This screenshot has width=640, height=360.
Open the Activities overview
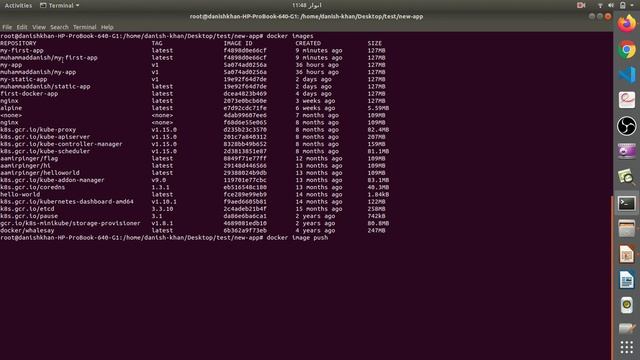(18, 5)
